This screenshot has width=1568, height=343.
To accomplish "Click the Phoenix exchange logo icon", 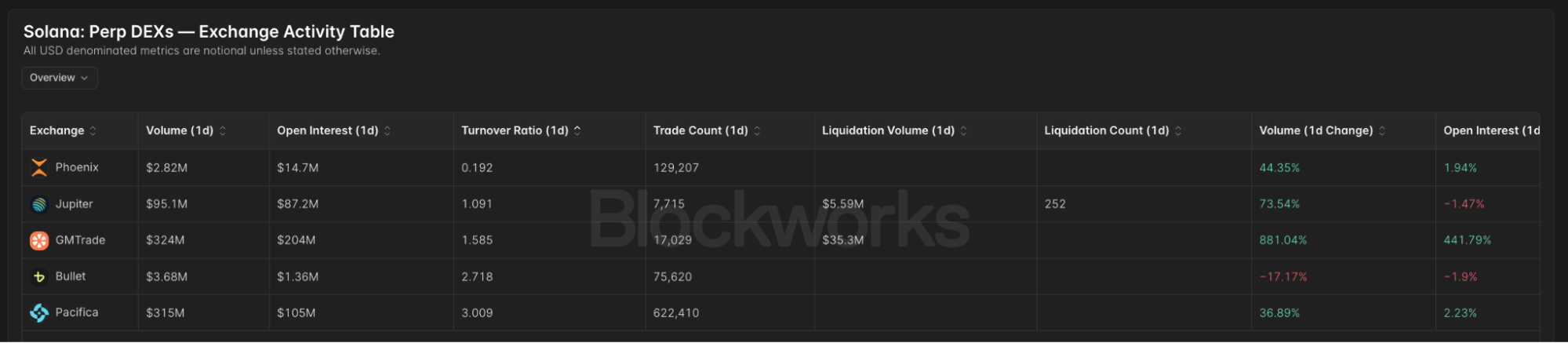I will coord(39,167).
